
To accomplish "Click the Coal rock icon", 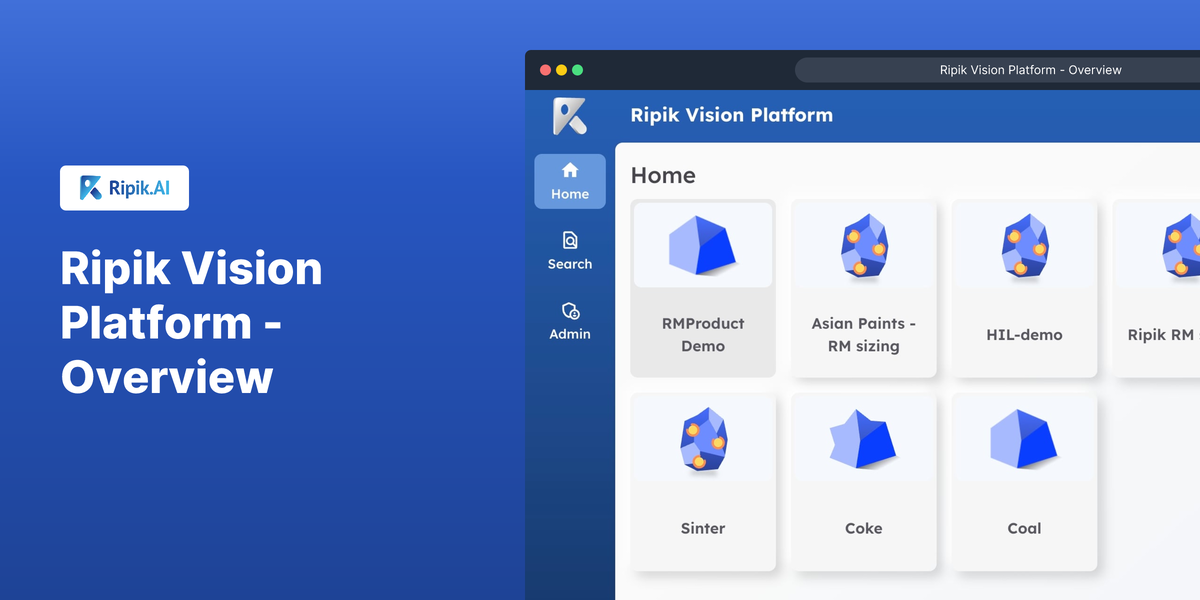I will coord(1024,439).
